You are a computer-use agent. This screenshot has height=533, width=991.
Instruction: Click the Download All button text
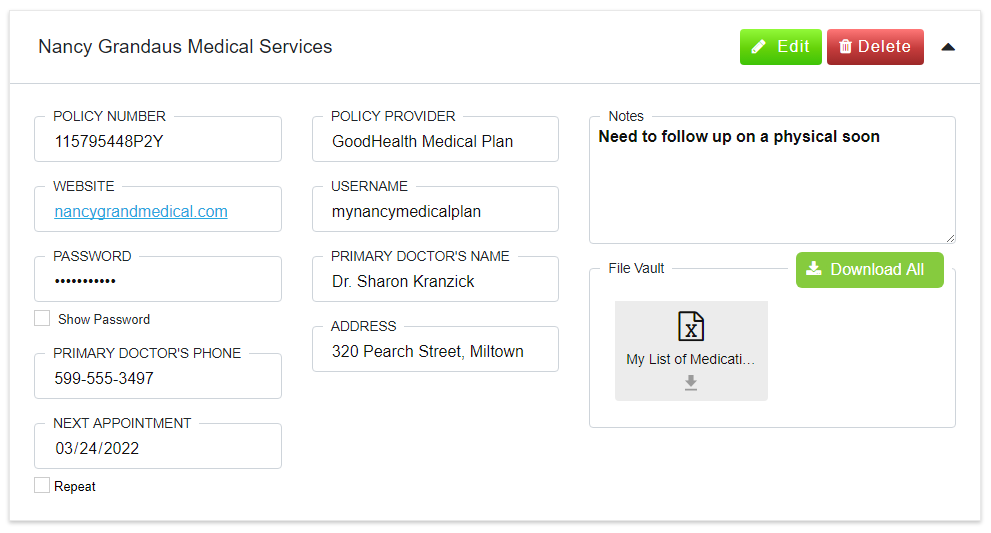point(877,269)
